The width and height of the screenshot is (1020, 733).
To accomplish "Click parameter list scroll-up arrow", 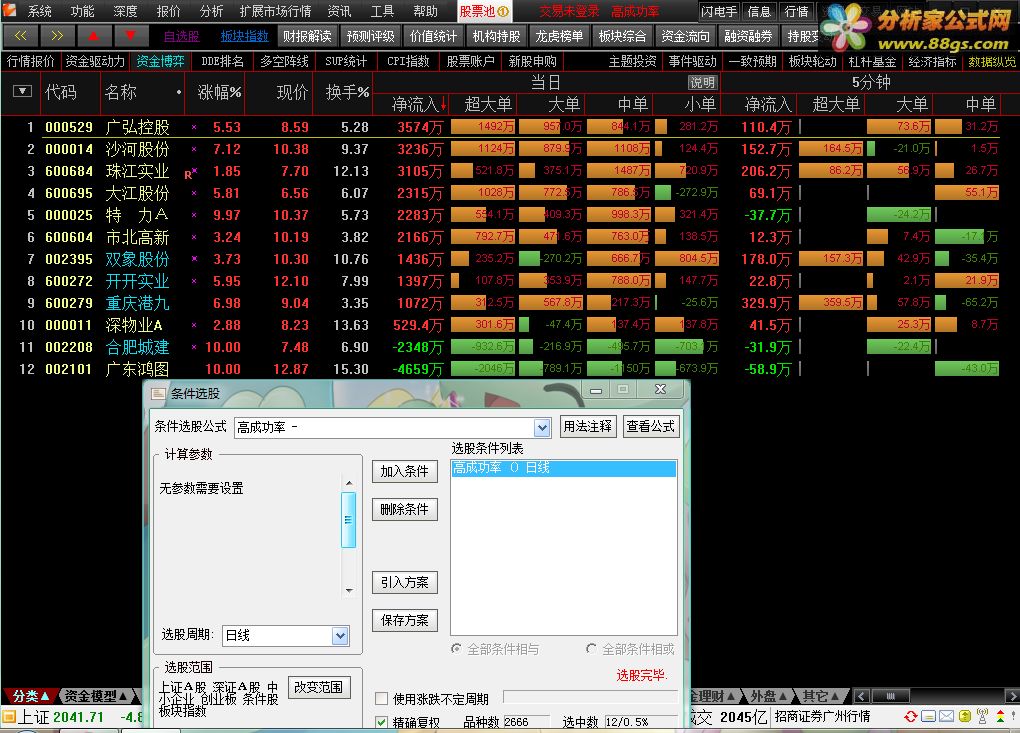I will 349,483.
